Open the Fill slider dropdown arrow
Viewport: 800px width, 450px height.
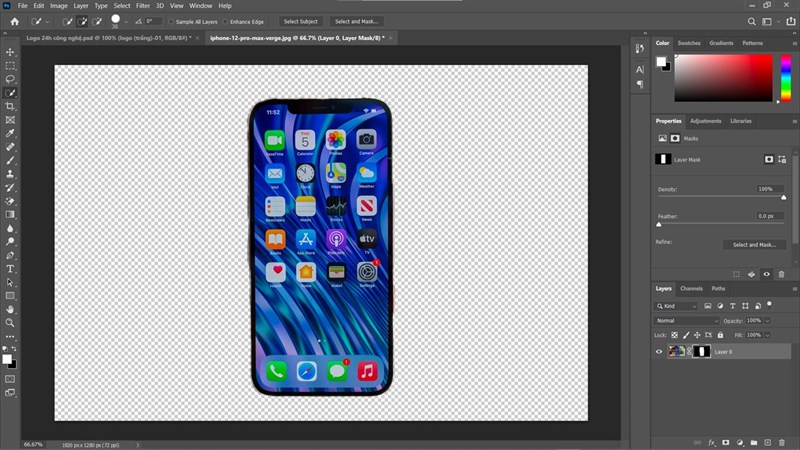click(767, 335)
